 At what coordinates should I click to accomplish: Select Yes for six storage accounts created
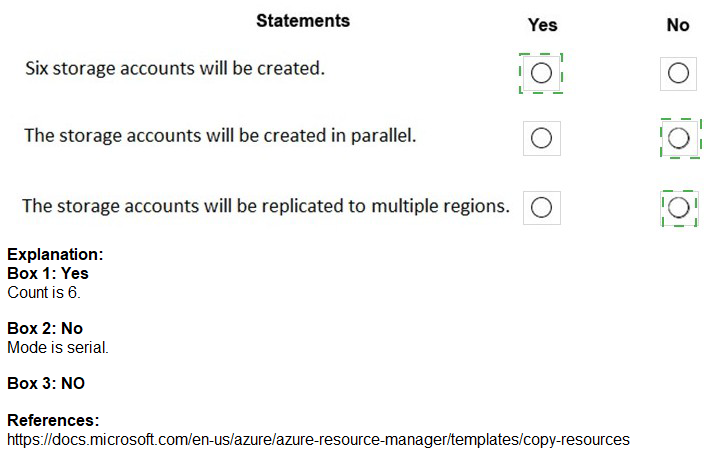point(541,73)
